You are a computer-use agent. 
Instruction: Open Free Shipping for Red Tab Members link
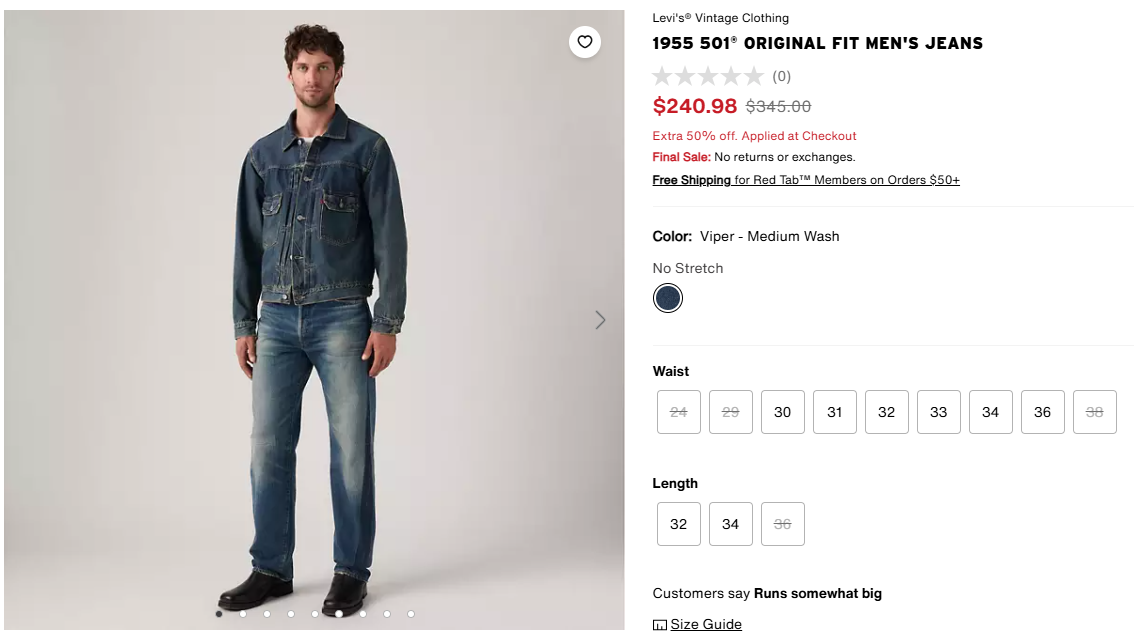point(806,180)
